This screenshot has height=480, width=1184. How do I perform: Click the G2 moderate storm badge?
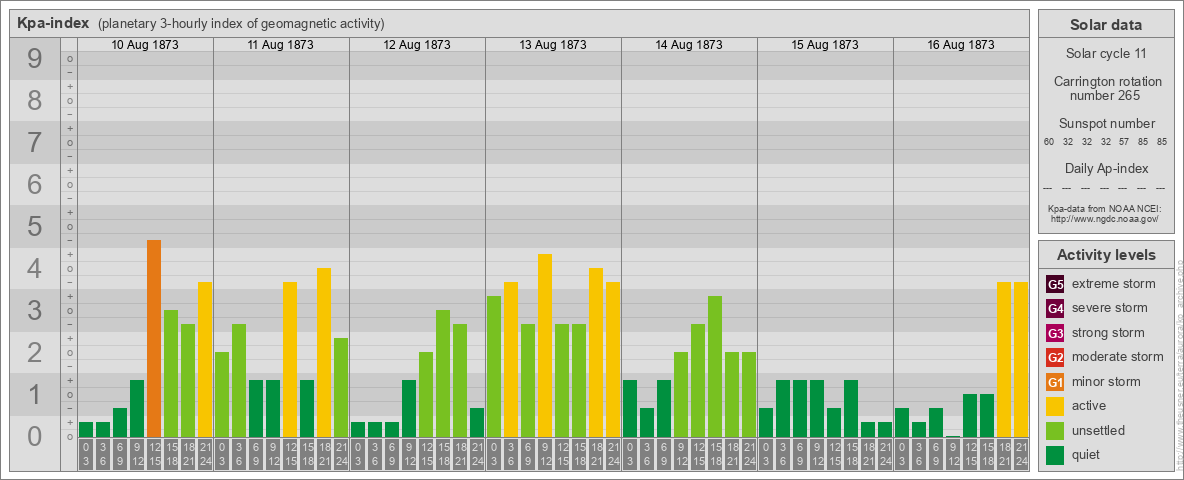coord(1055,357)
